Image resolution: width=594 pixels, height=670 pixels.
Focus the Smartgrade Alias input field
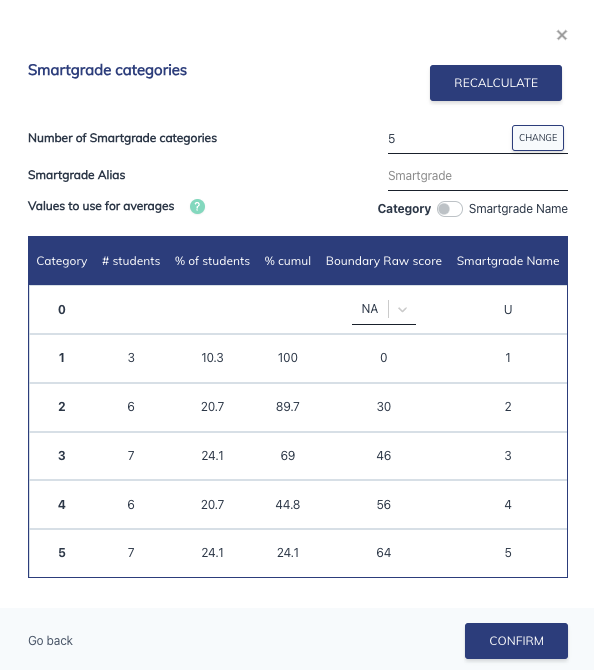point(478,176)
